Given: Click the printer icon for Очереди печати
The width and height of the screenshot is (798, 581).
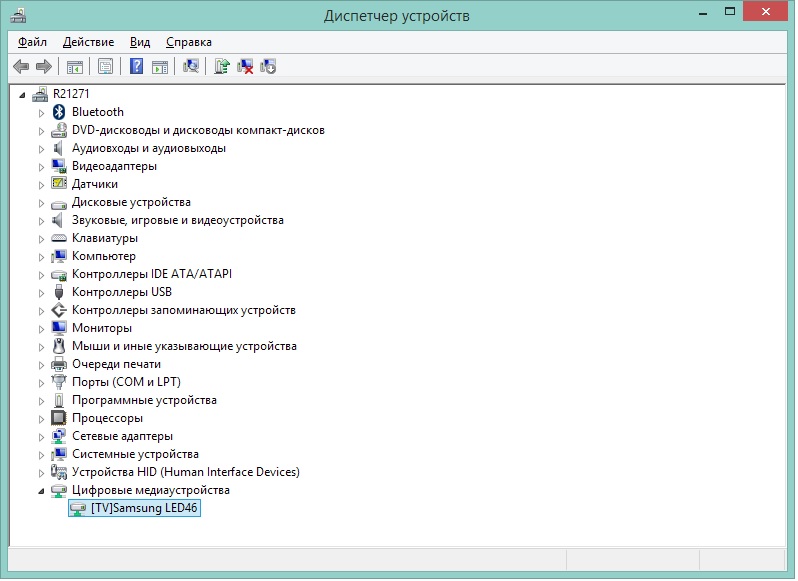Looking at the screenshot, I should coord(59,364).
